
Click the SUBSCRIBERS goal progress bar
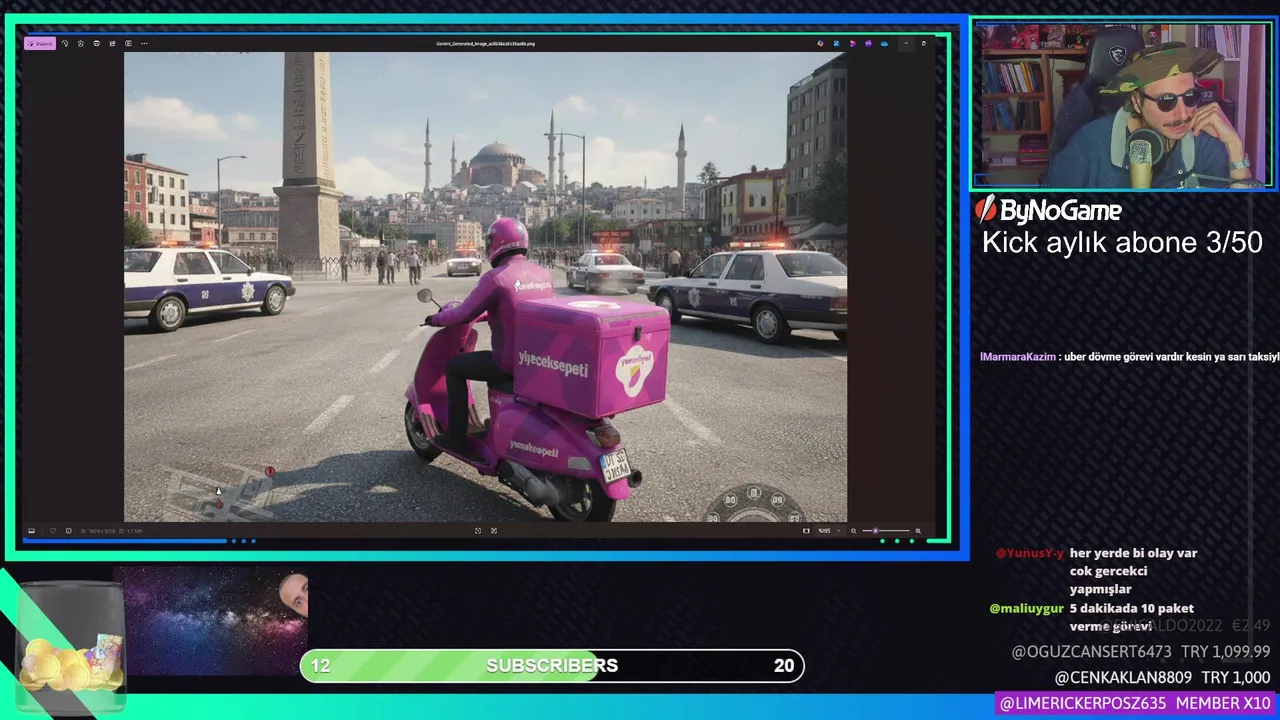(552, 666)
